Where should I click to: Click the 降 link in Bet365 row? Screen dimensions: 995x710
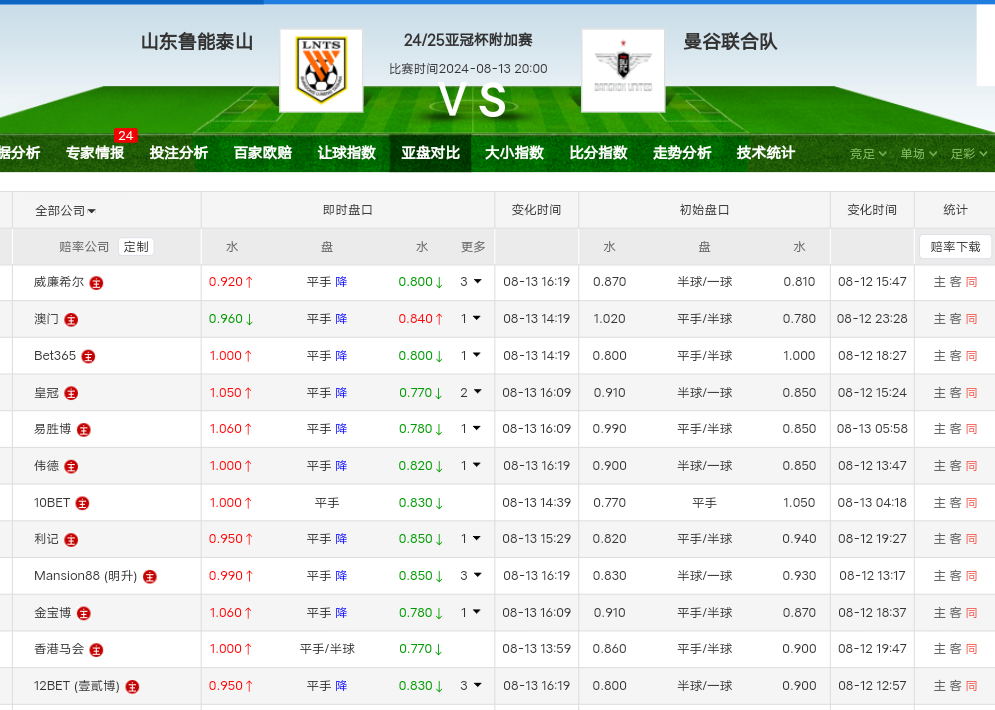341,355
